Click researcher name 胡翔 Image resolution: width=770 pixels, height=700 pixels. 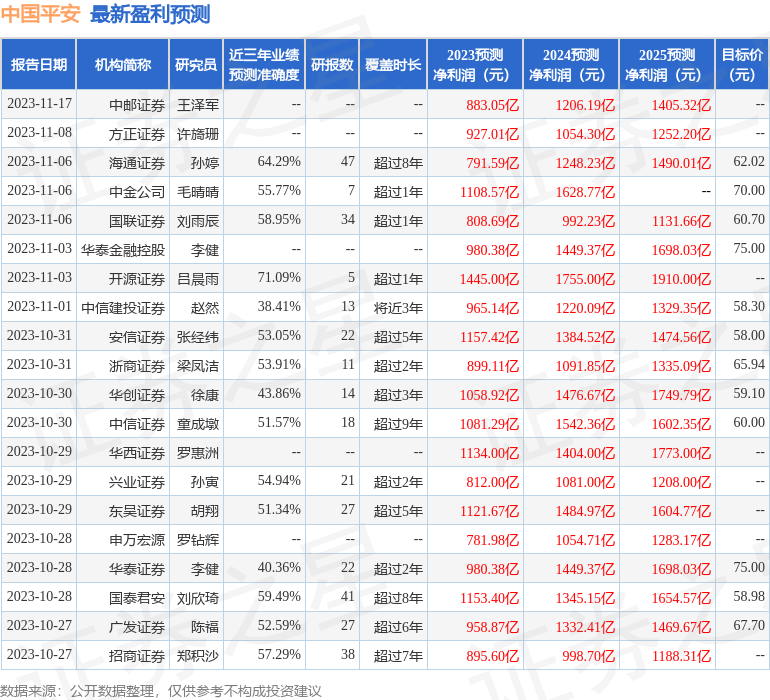205,511
